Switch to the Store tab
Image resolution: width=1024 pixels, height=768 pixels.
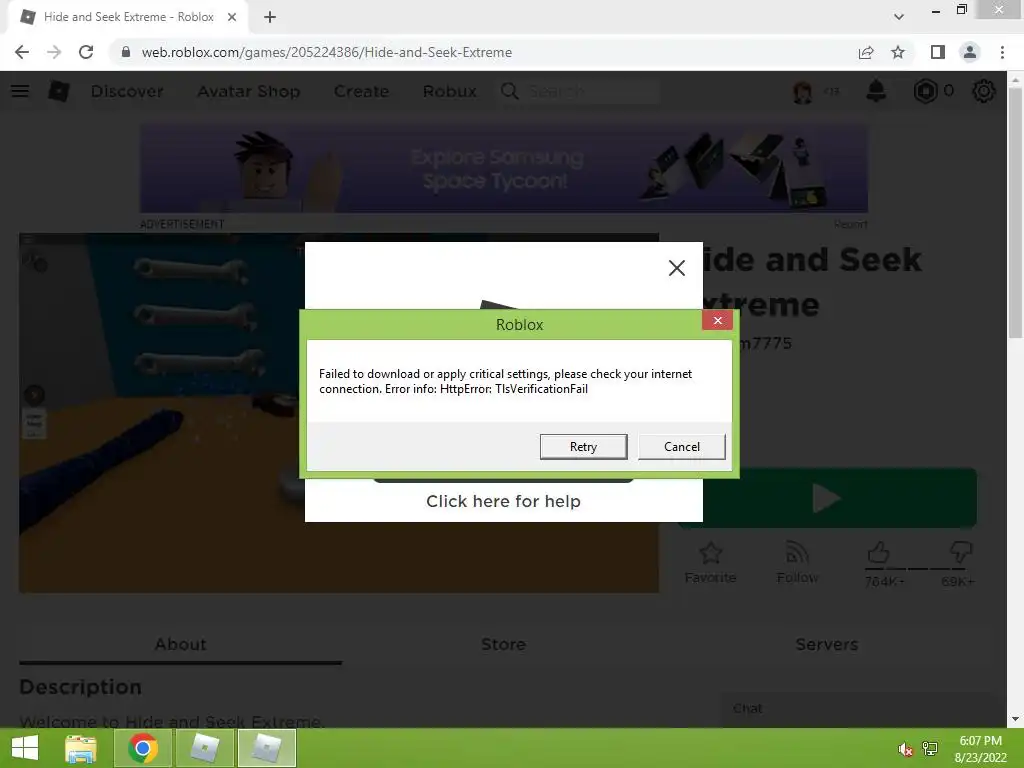coord(504,645)
